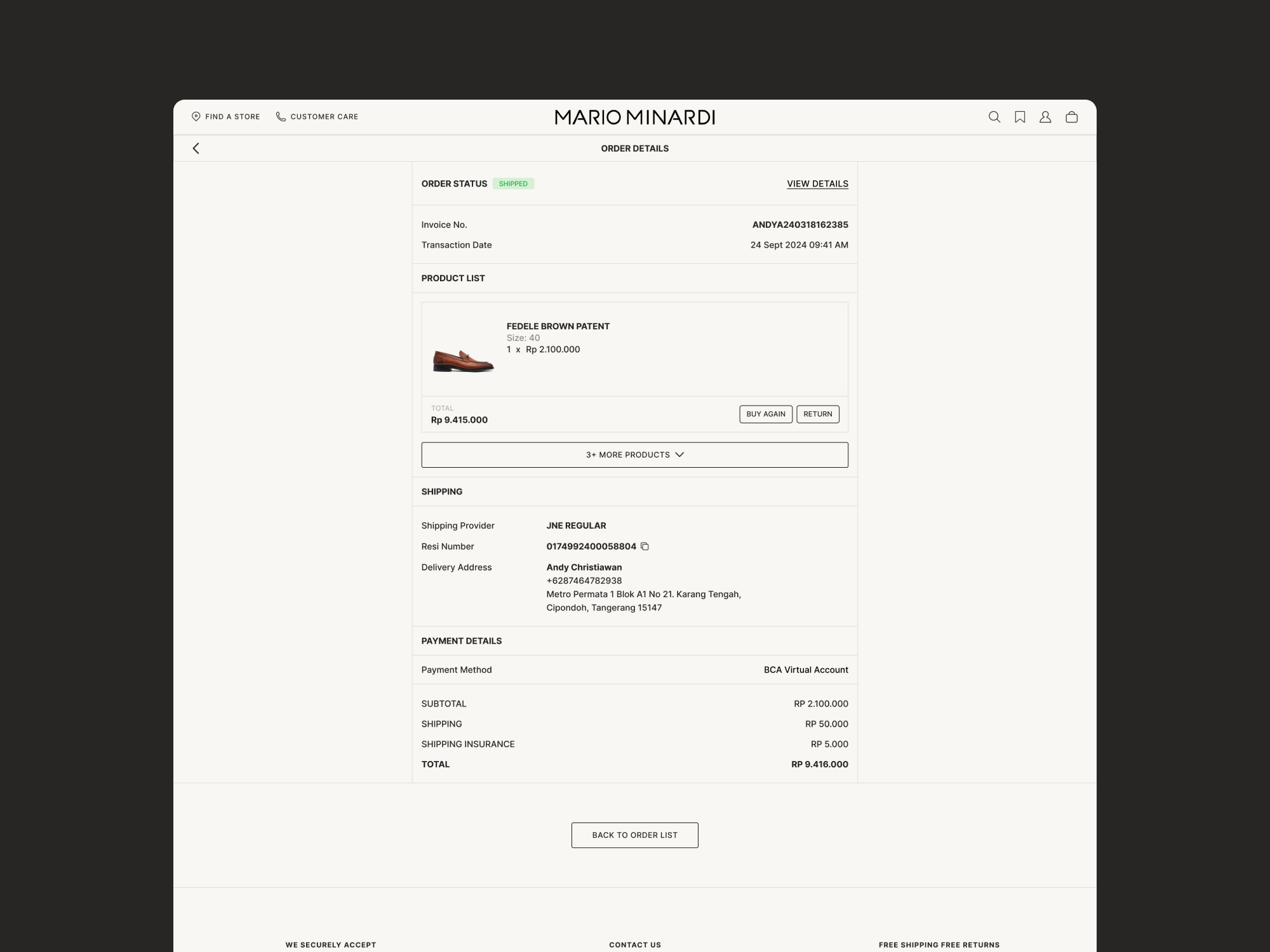Open the search icon in header

tap(994, 117)
